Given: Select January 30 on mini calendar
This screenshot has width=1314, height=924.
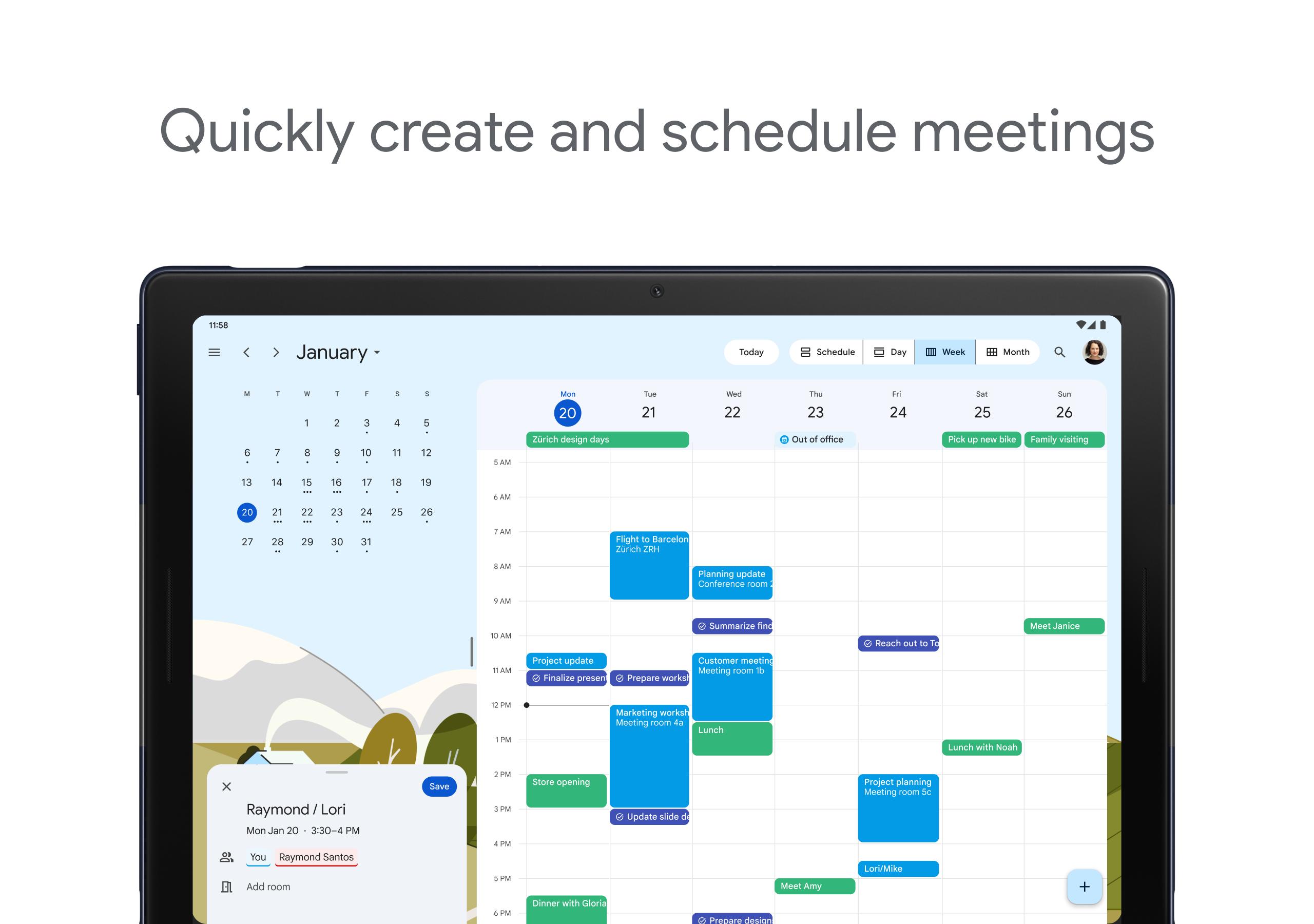Looking at the screenshot, I should click(x=337, y=542).
